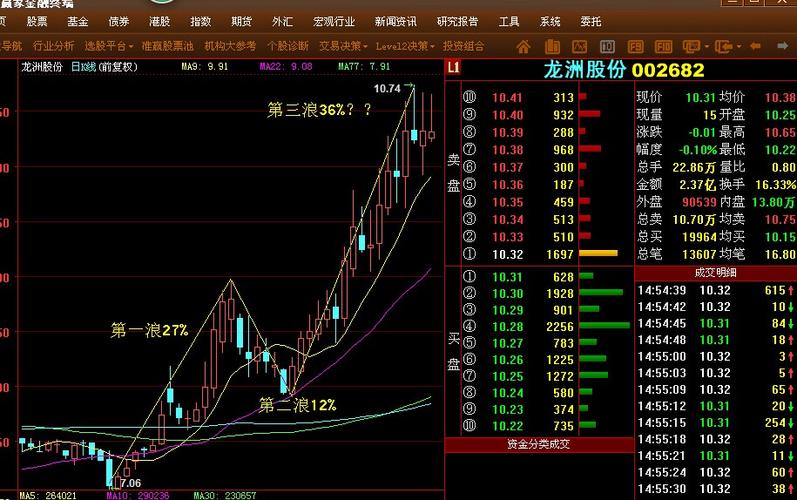Expand the Level2决策 dropdown
This screenshot has width=797, height=500.
(x=433, y=47)
